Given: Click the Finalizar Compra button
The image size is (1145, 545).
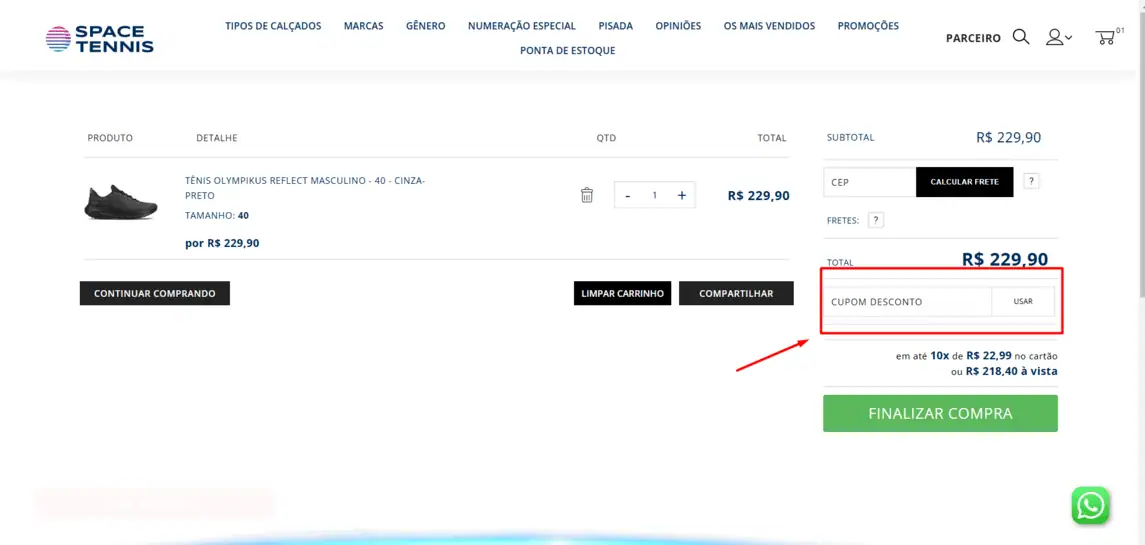Looking at the screenshot, I should [x=941, y=413].
